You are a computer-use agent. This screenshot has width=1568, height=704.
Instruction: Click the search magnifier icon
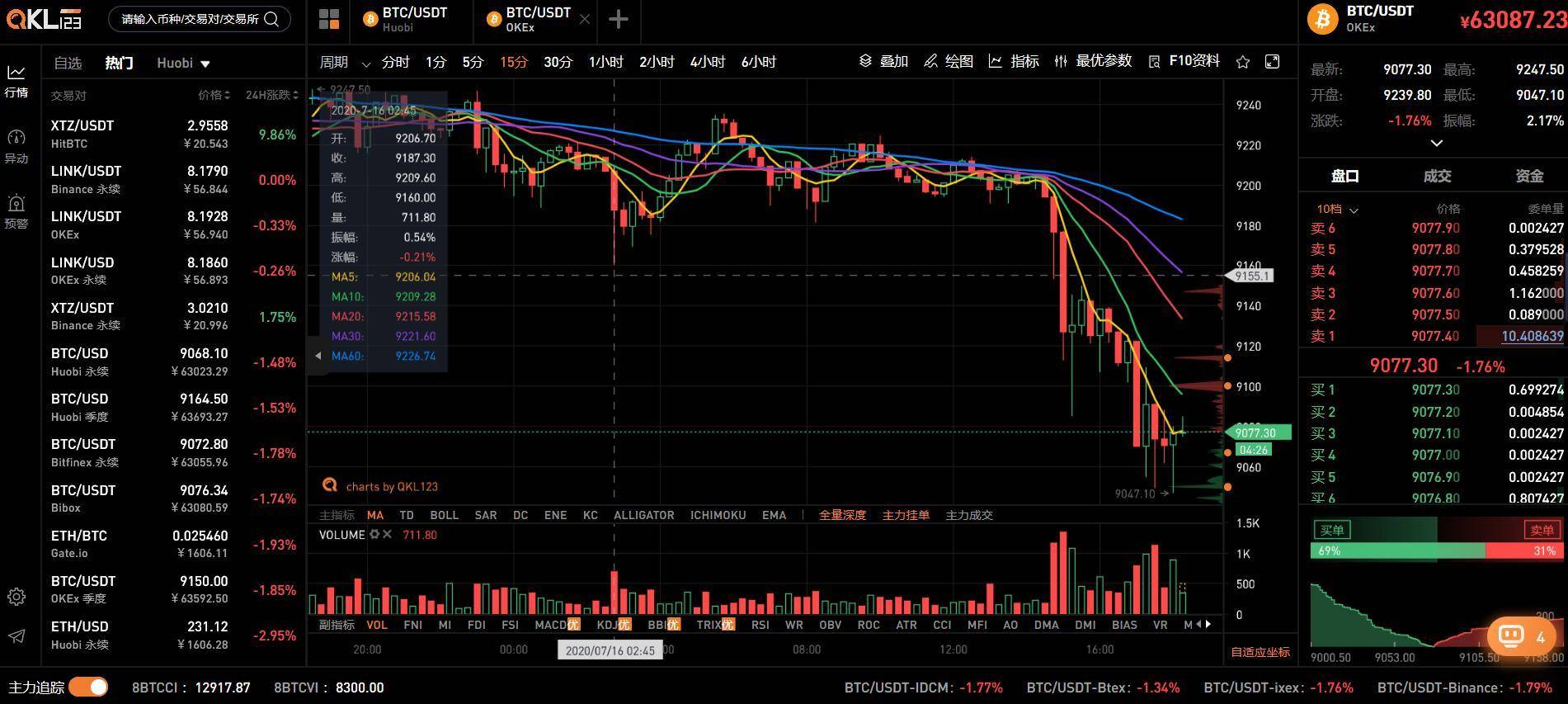point(271,19)
